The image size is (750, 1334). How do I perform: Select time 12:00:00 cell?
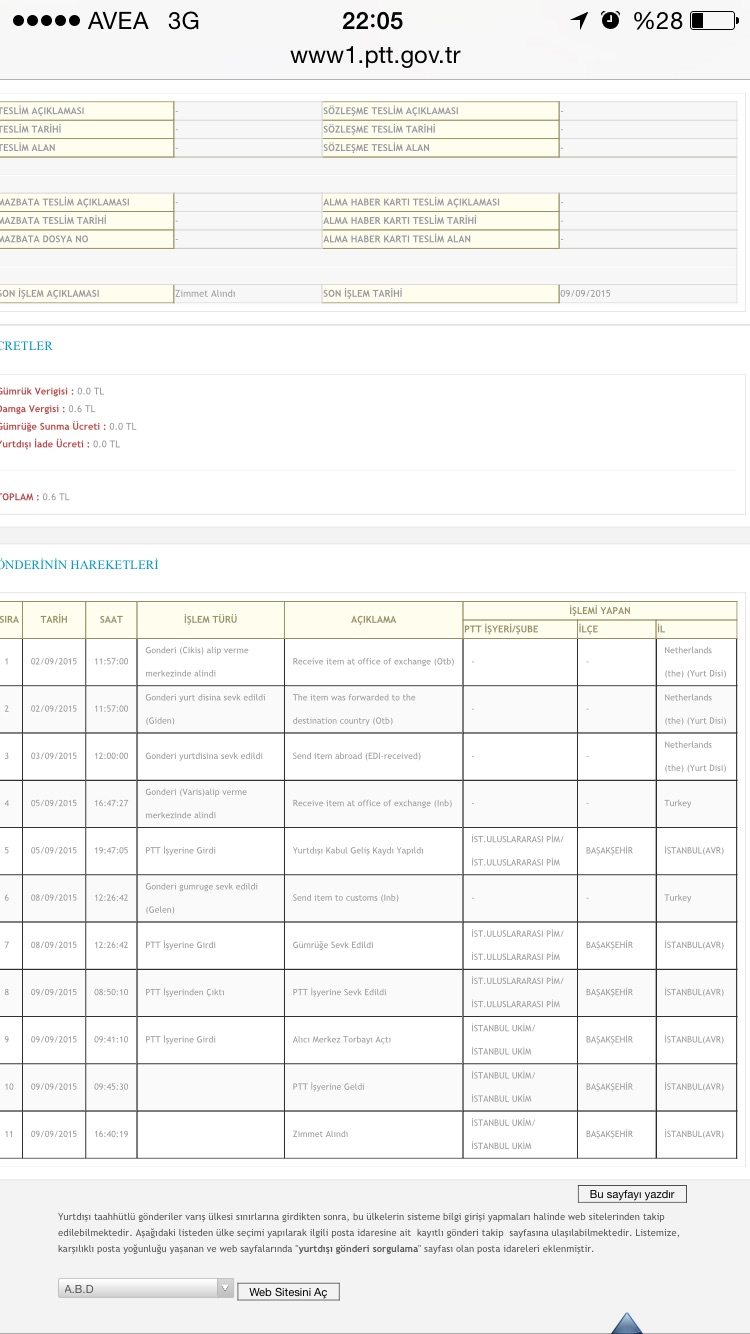click(x=111, y=756)
